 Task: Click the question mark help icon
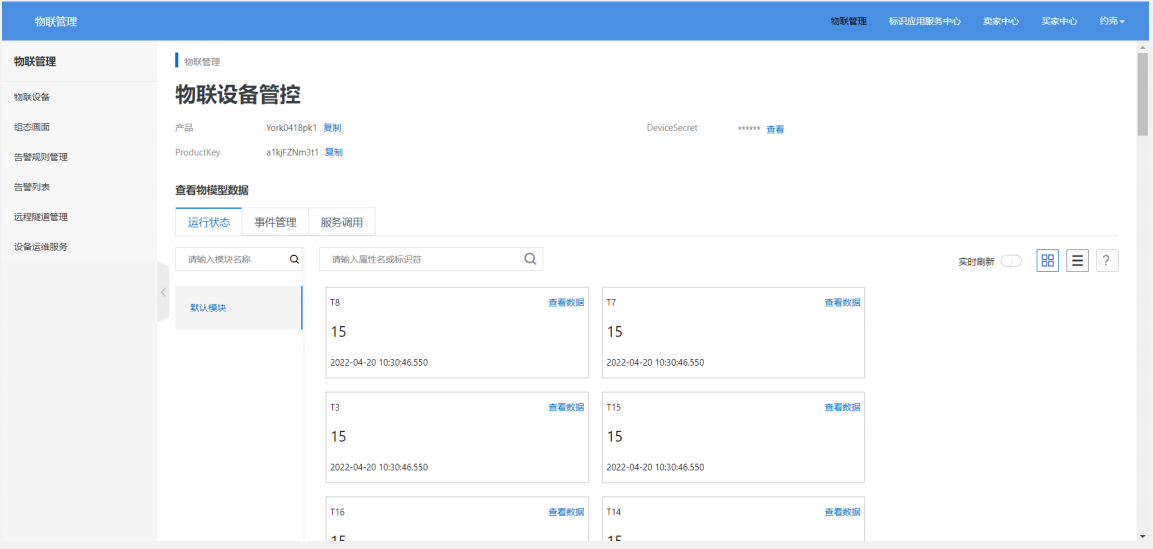pyautogui.click(x=1106, y=260)
